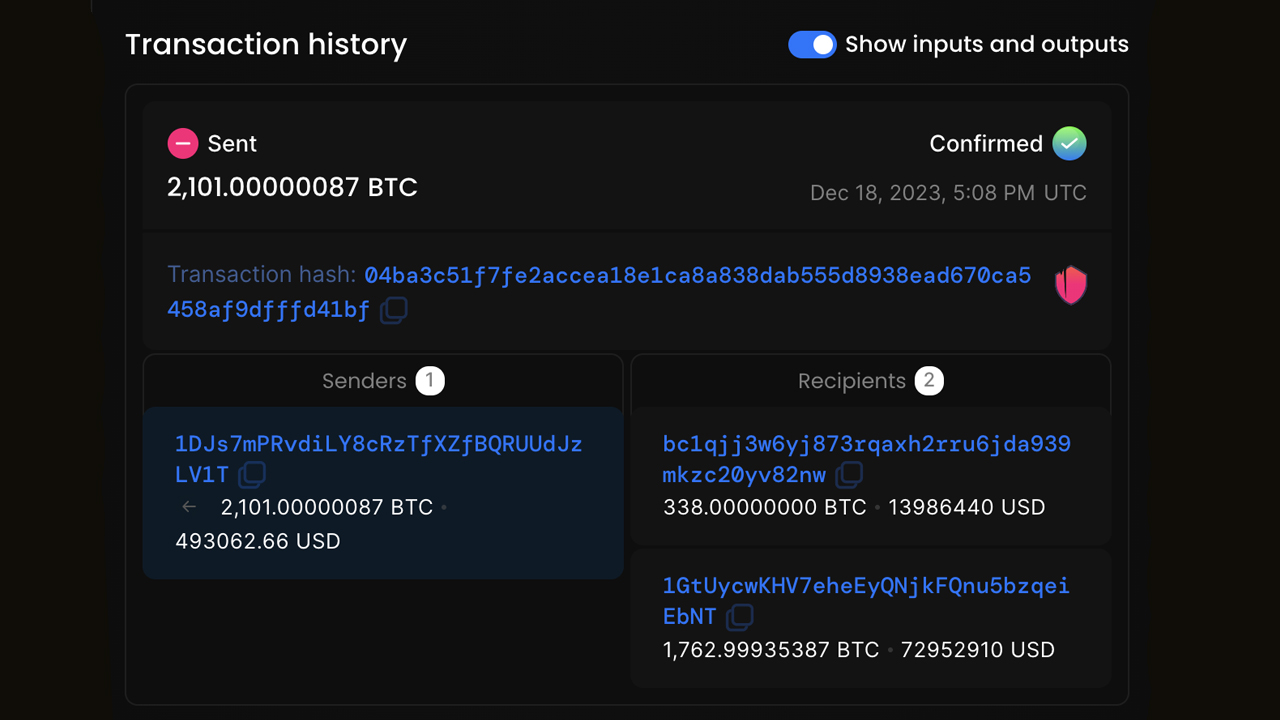Click the left arrow beside the sender amount
1280x720 pixels.
[189, 507]
